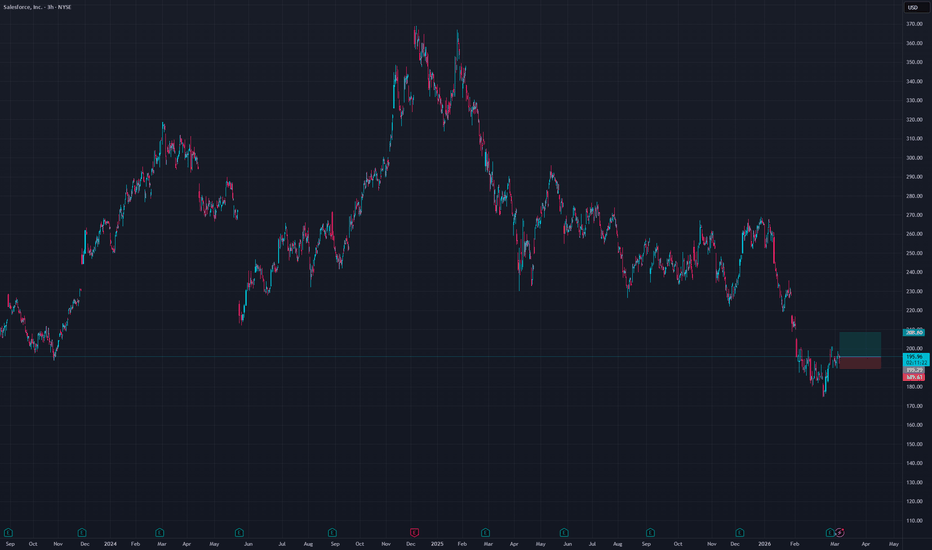932x550 pixels.
Task: Open the earnings marker above Mar 2025
Action: 485,532
